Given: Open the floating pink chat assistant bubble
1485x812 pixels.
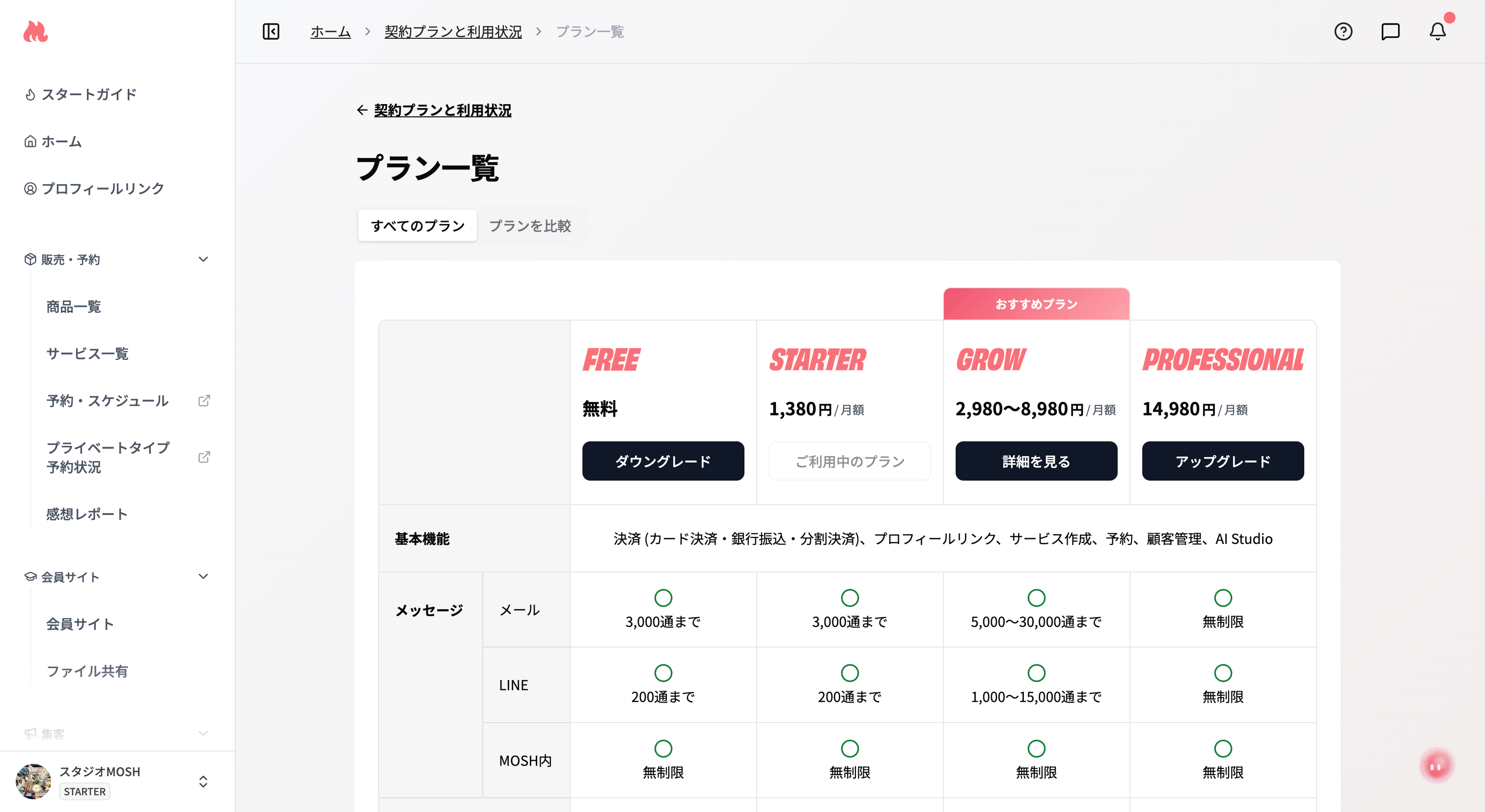Looking at the screenshot, I should click(x=1436, y=765).
